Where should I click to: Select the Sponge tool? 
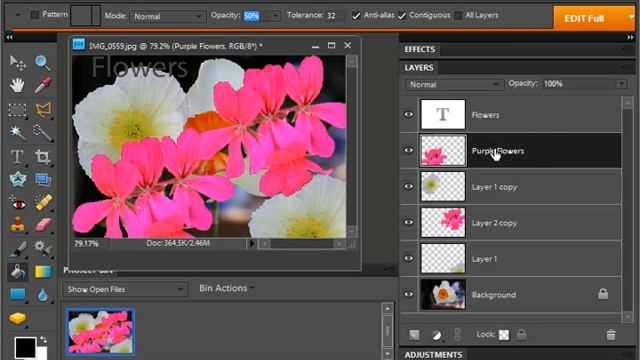[x=18, y=318]
